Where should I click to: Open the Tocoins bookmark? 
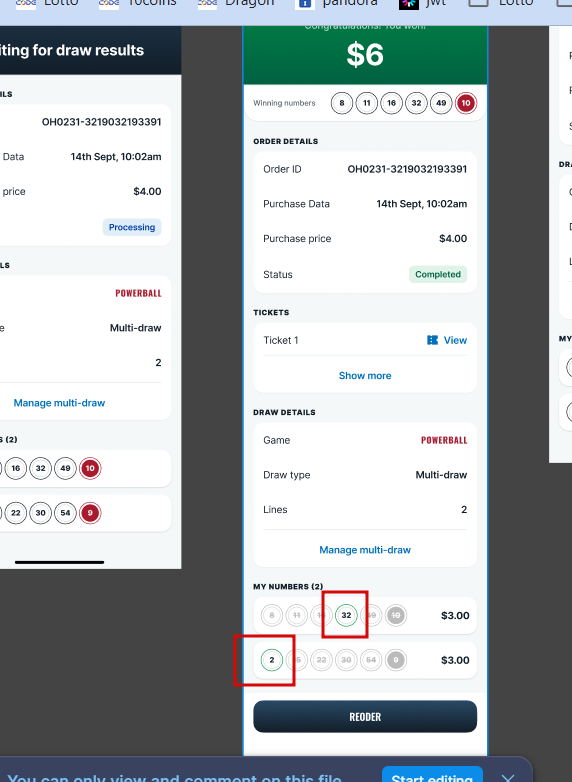coord(138,4)
